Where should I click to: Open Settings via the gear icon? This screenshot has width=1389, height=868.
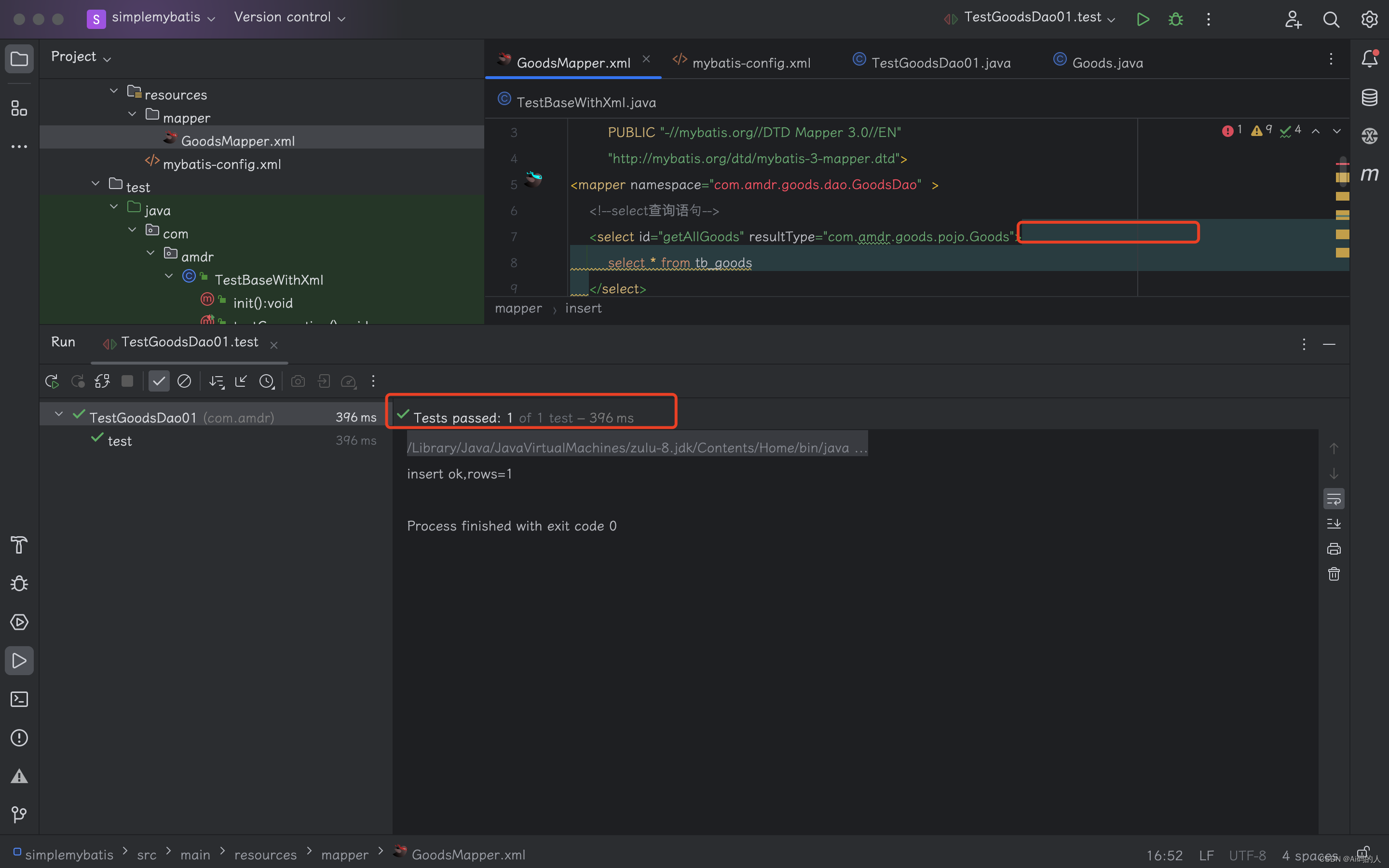pyautogui.click(x=1370, y=19)
